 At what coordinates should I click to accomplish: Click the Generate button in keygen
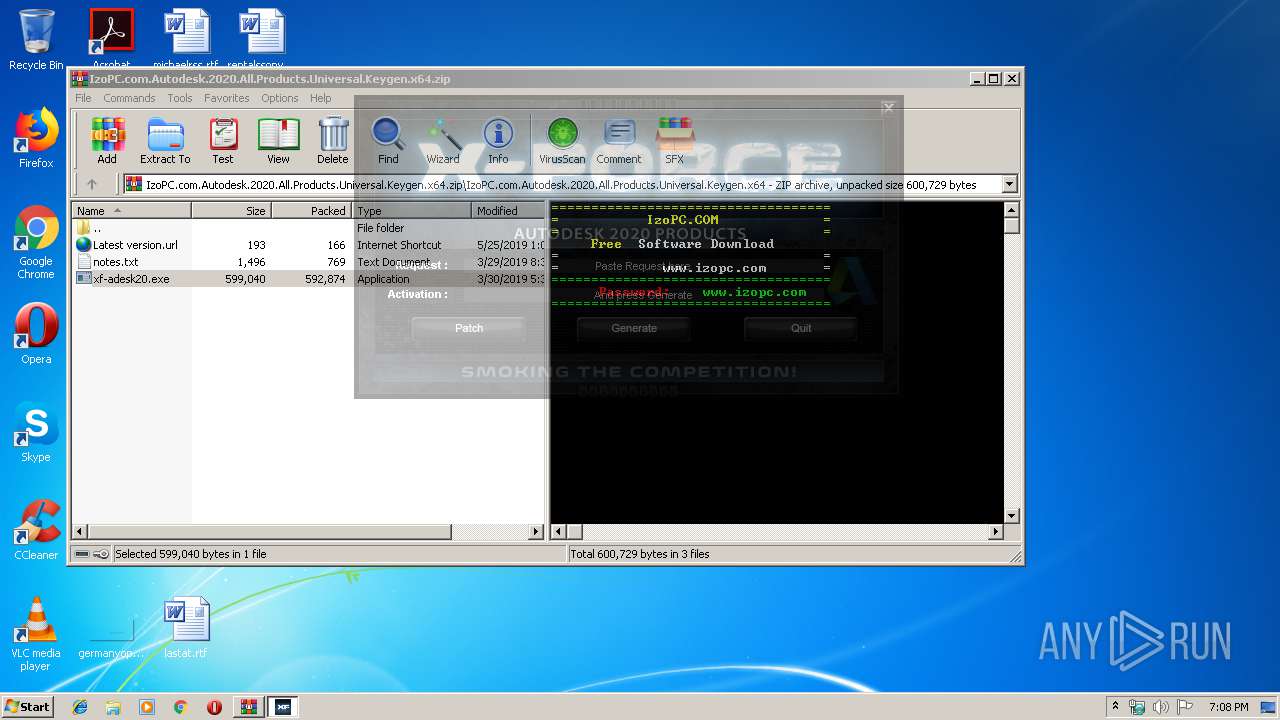[634, 328]
